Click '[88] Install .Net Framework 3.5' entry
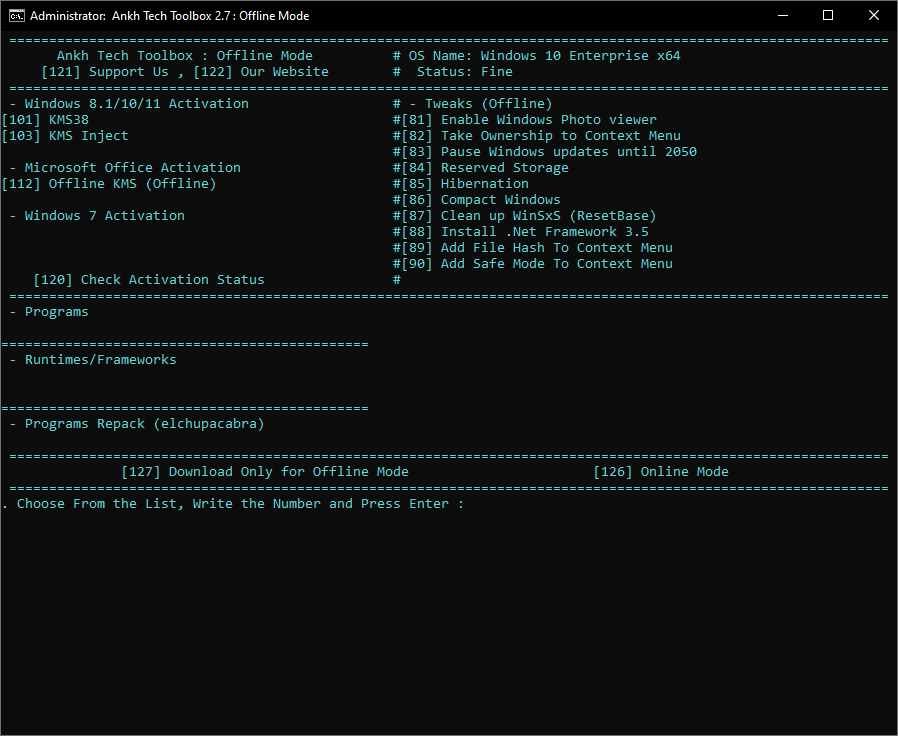 [x=525, y=232]
